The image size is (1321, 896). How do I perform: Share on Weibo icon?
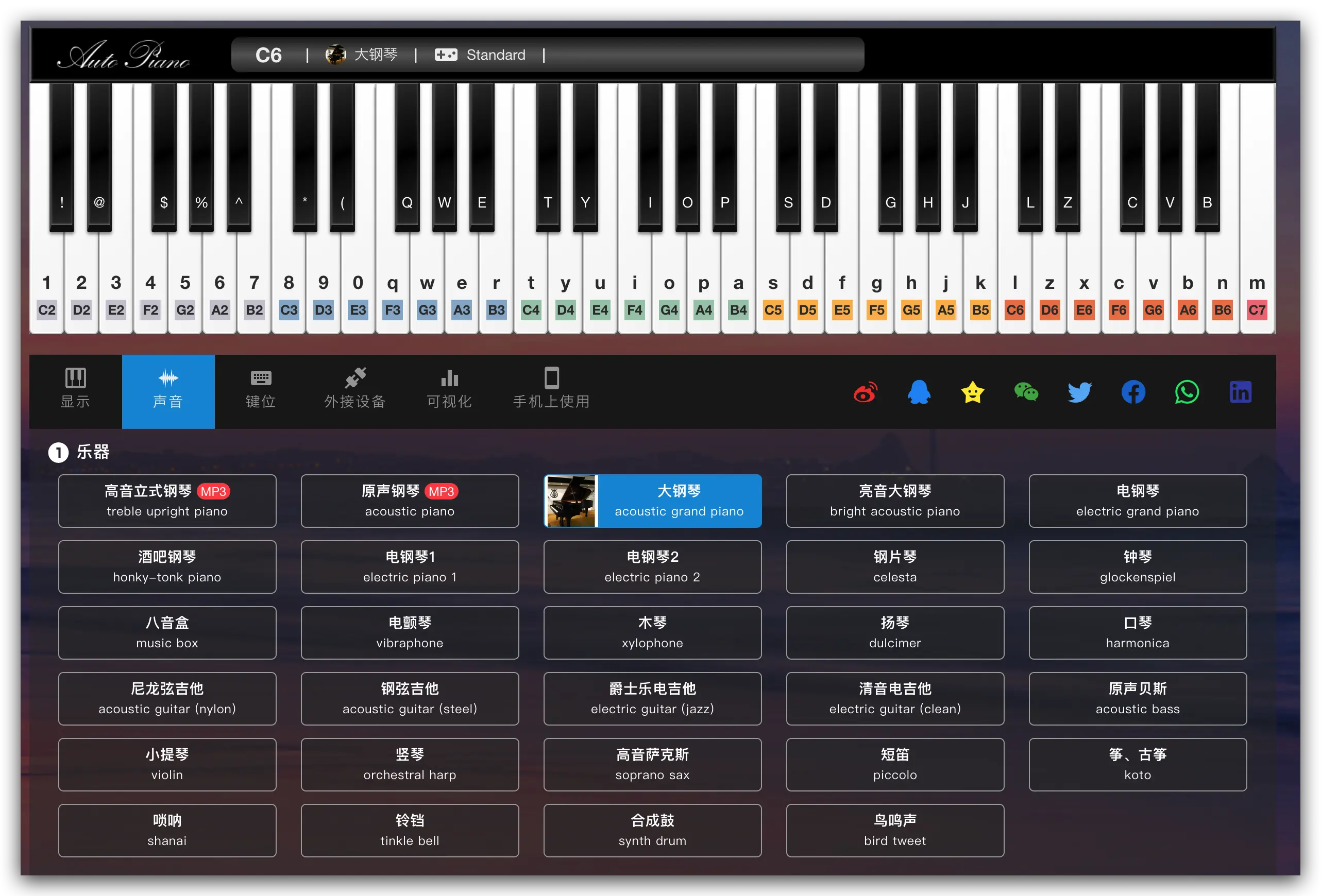coord(865,392)
